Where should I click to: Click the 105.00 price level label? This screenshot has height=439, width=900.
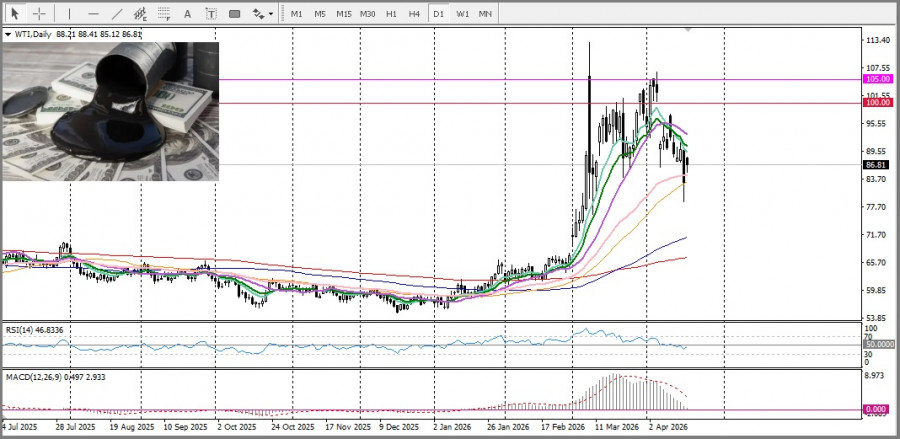coord(878,79)
